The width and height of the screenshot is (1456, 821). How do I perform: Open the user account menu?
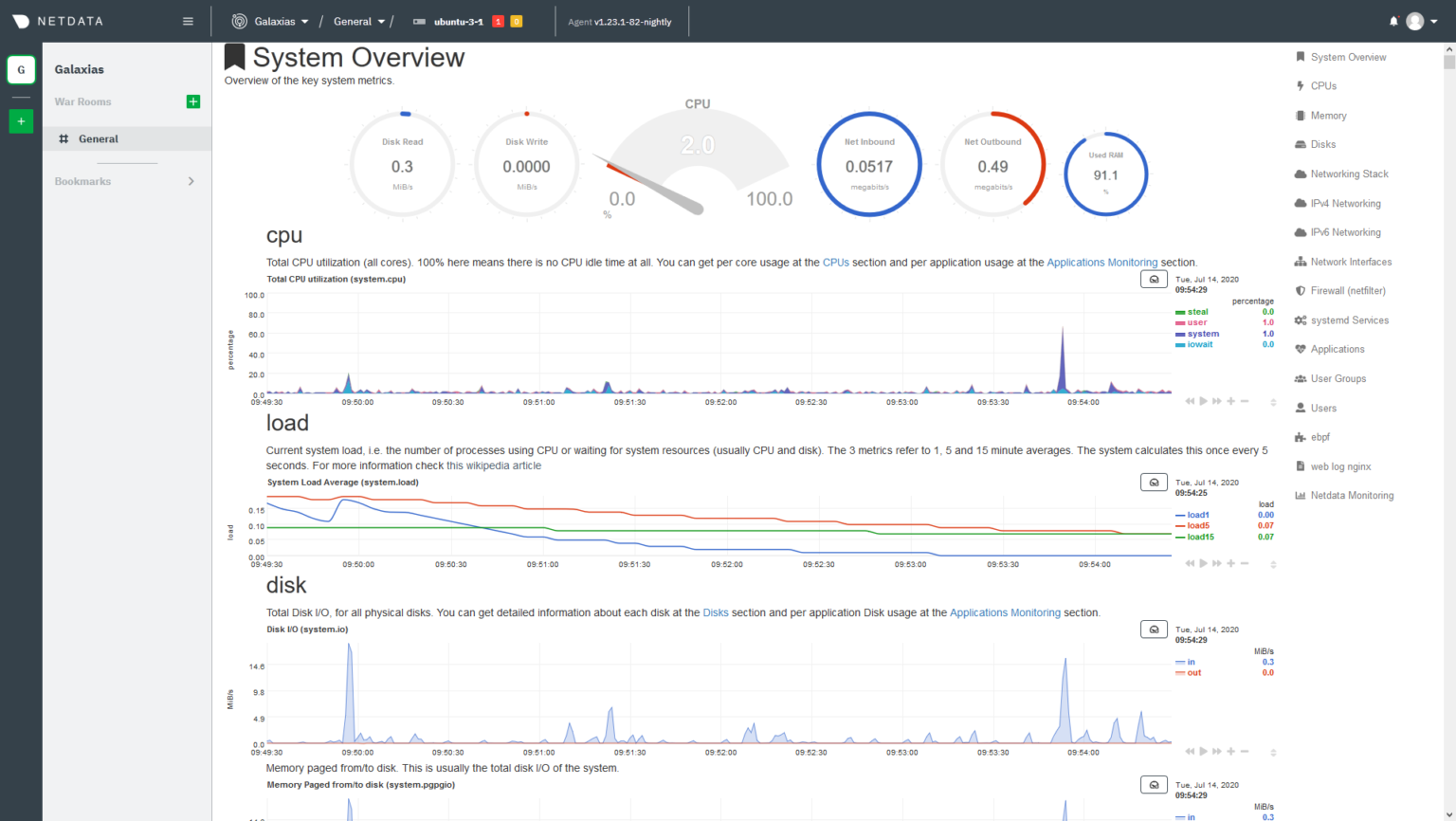pyautogui.click(x=1415, y=20)
